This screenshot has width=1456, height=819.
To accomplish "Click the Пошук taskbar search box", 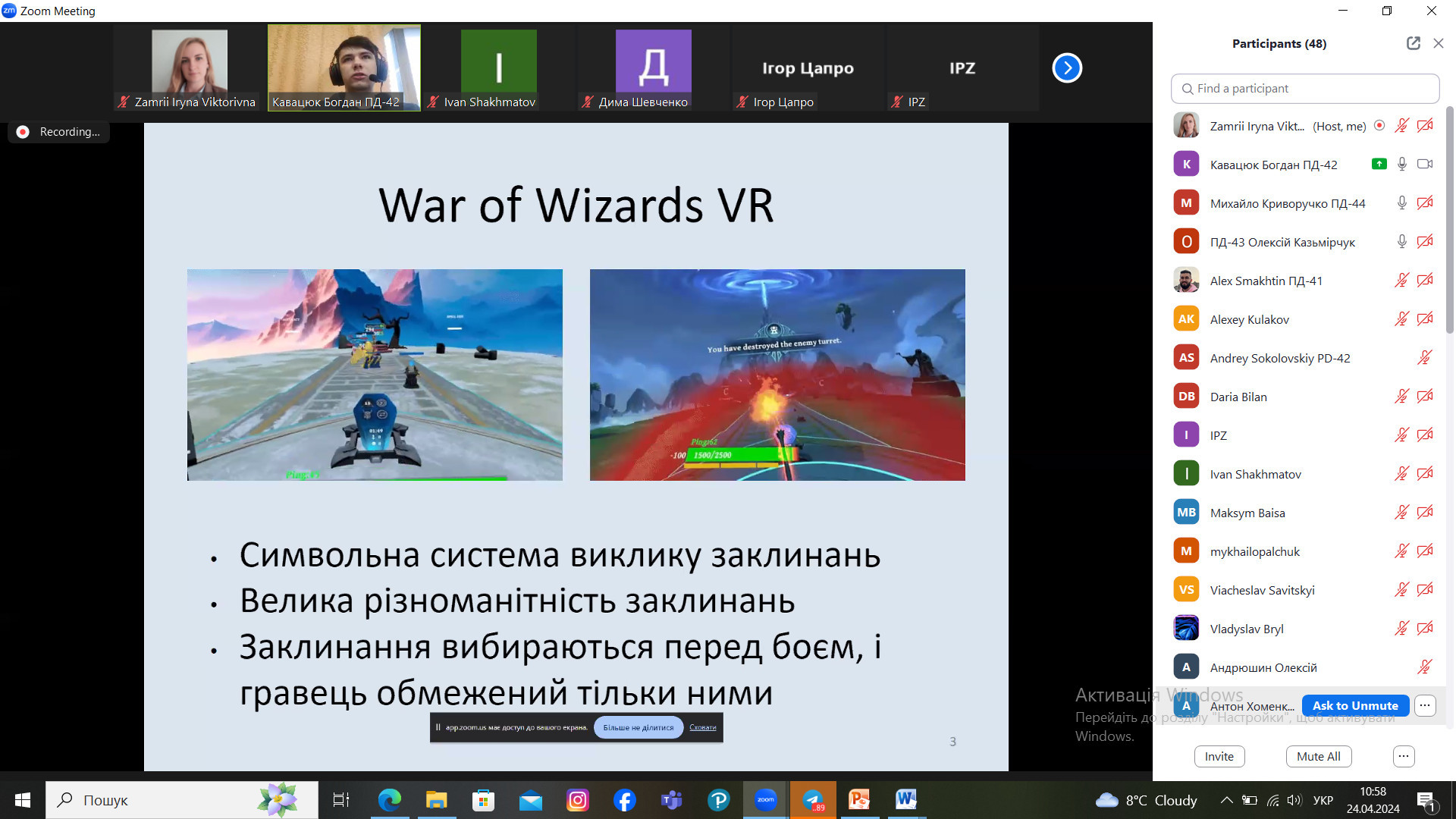I will pos(182,800).
